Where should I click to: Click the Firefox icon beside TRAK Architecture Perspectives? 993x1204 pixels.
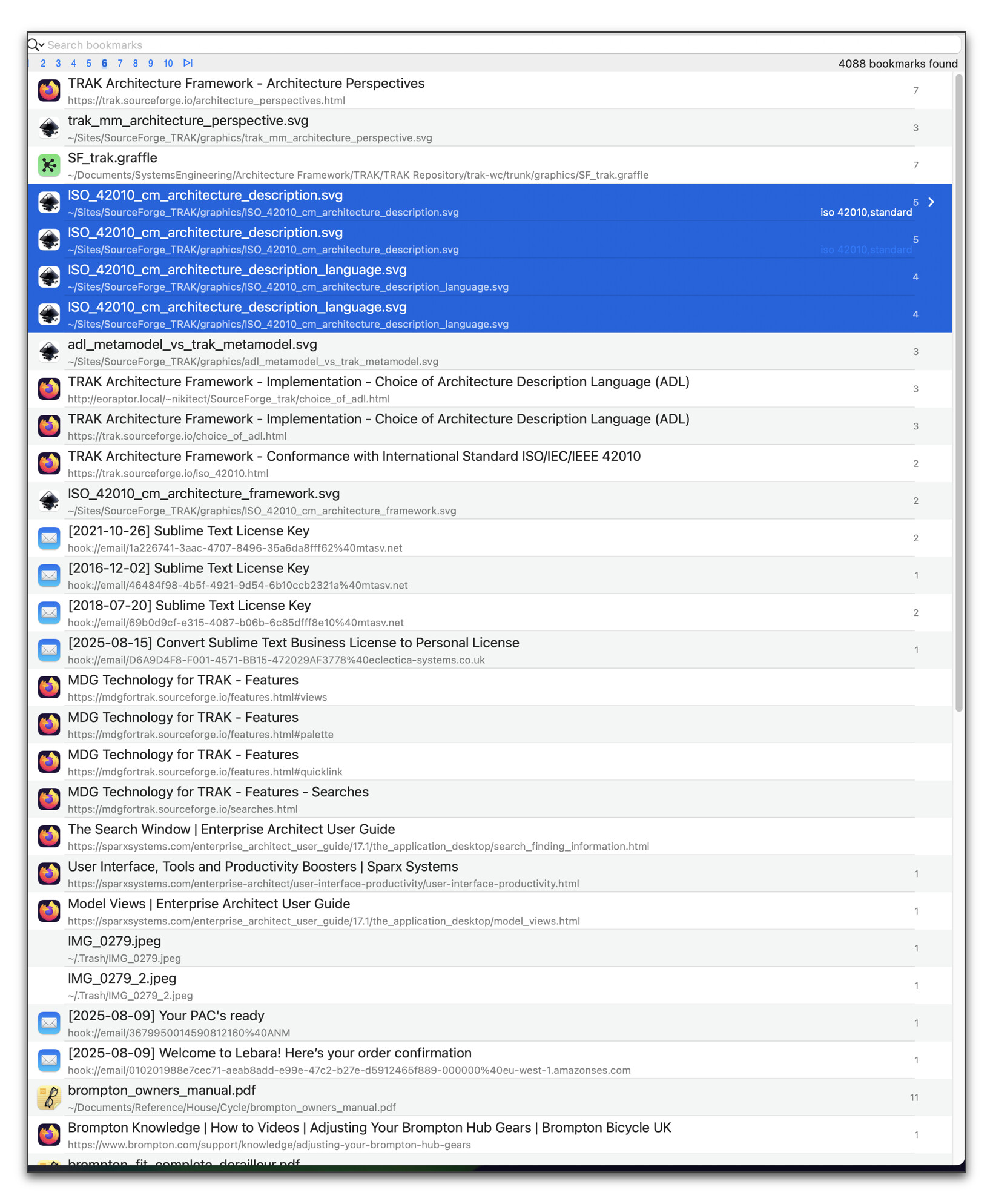[49, 91]
